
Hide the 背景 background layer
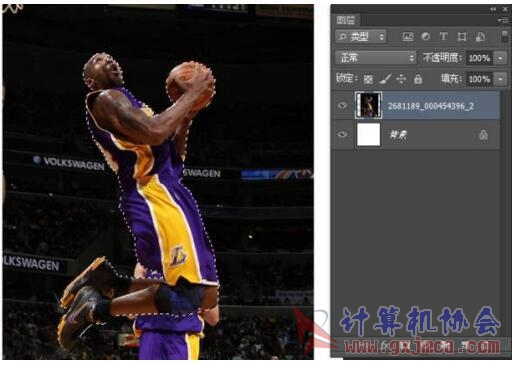click(342, 135)
